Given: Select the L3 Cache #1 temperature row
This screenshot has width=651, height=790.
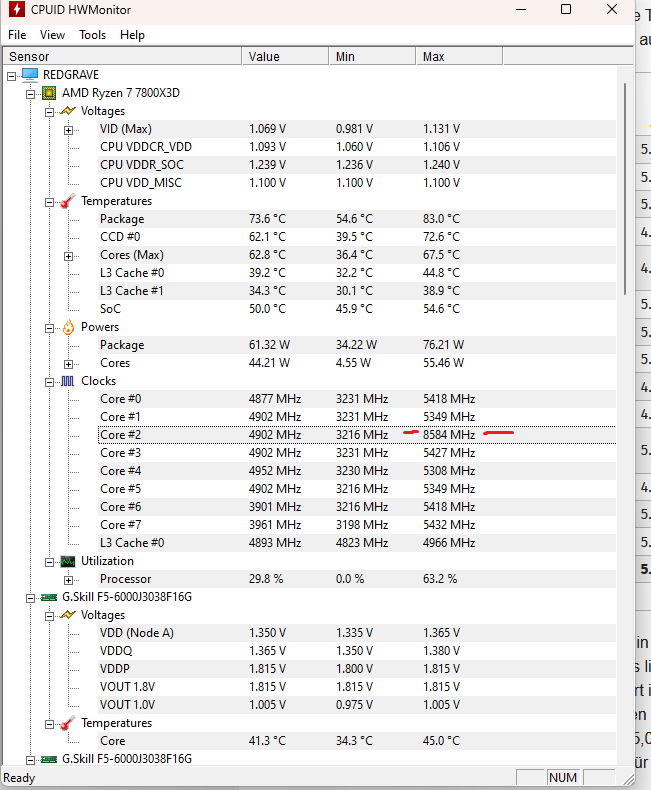Looking at the screenshot, I should coord(357,291).
